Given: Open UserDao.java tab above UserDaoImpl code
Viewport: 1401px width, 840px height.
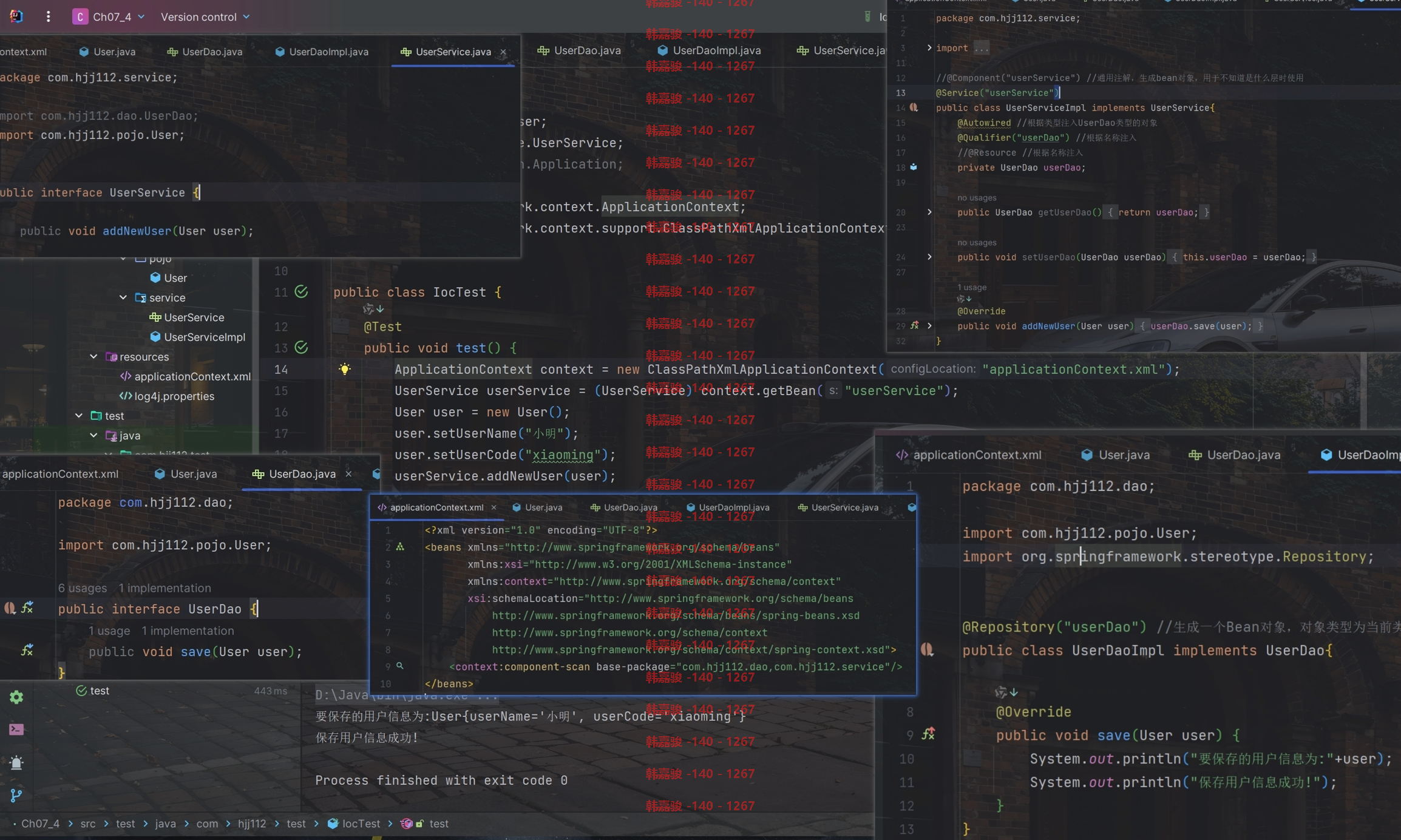Looking at the screenshot, I should point(1235,455).
